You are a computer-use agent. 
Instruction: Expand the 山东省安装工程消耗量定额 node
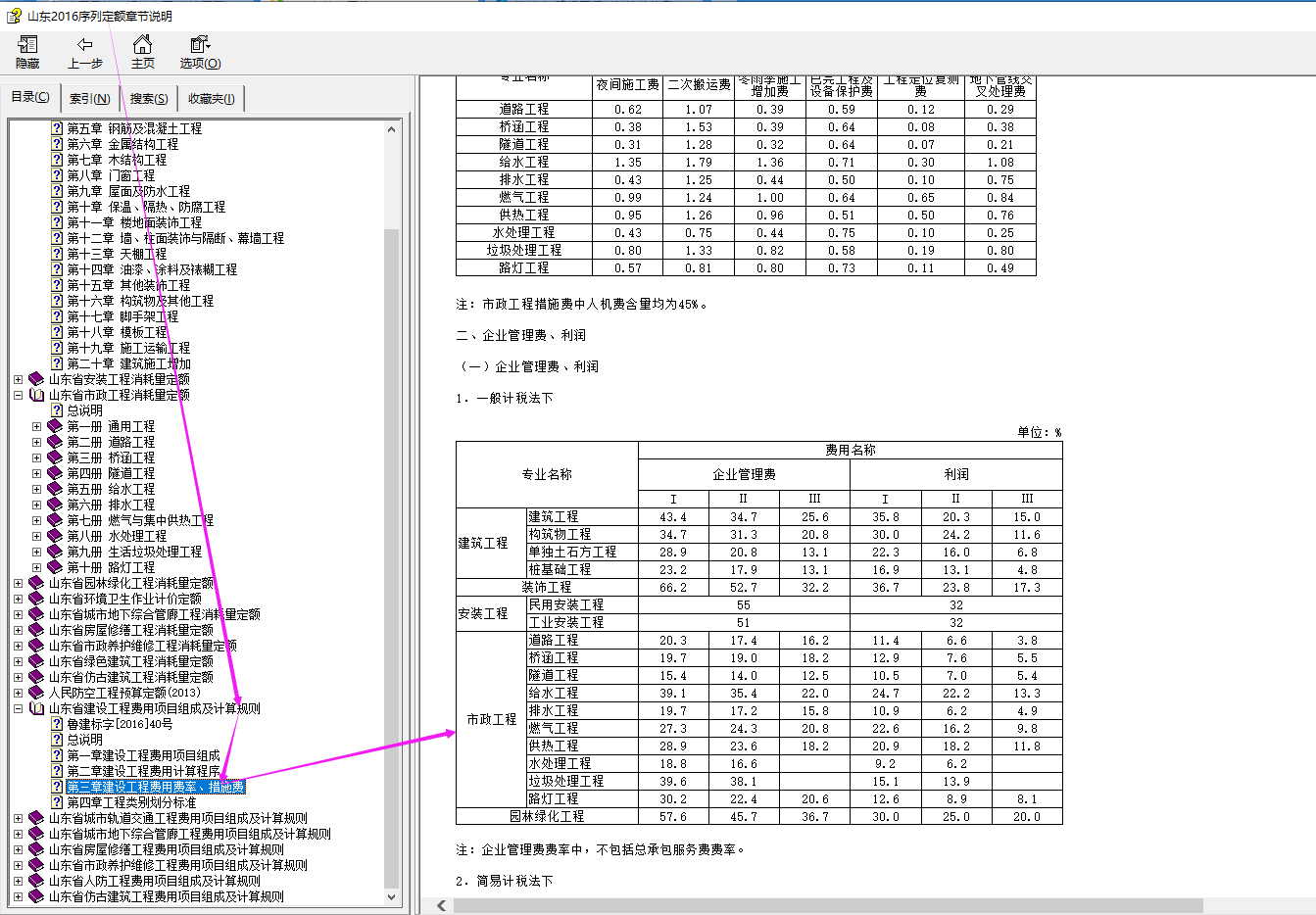pos(18,379)
